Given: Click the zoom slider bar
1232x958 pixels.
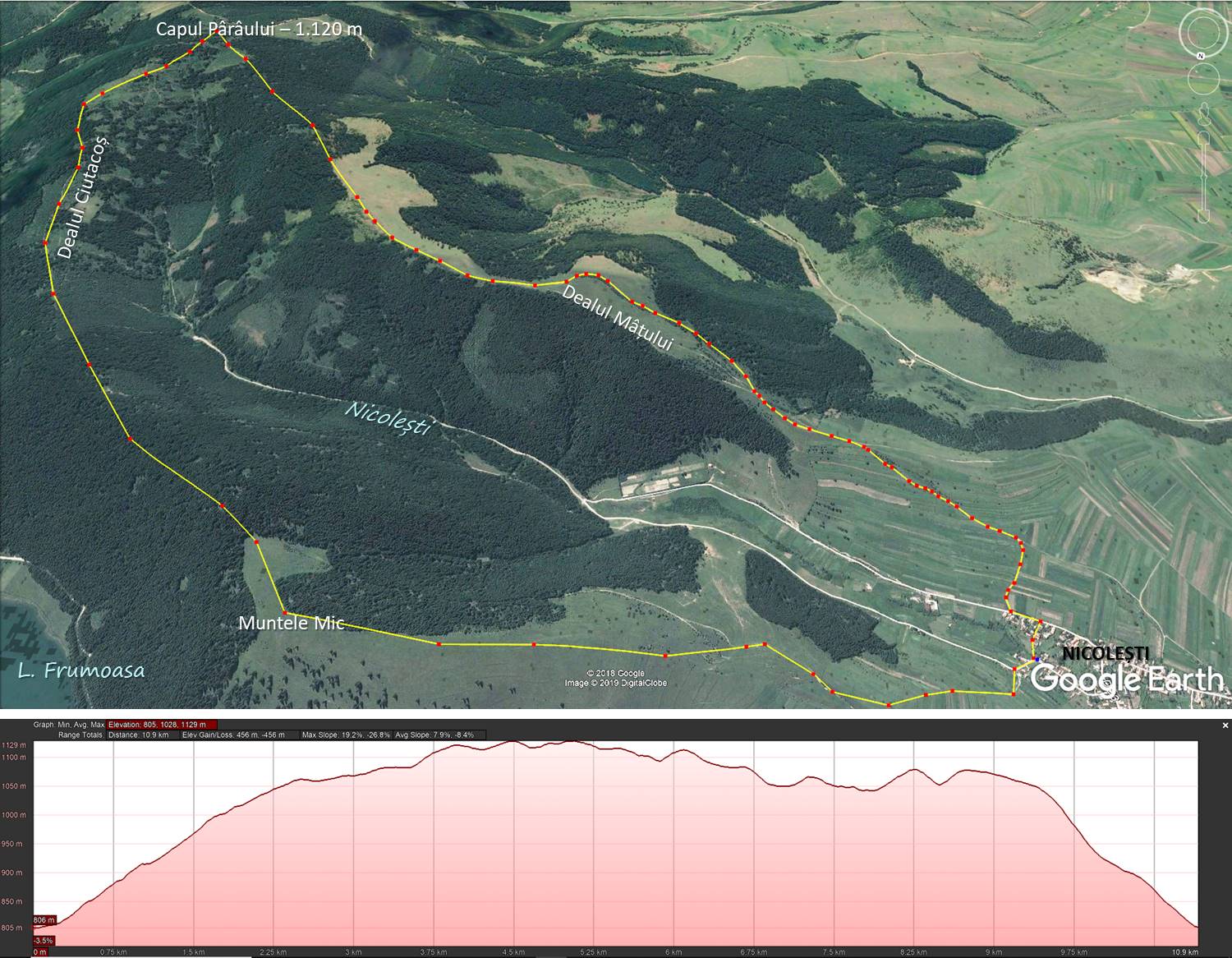Looking at the screenshot, I should point(1203,177).
